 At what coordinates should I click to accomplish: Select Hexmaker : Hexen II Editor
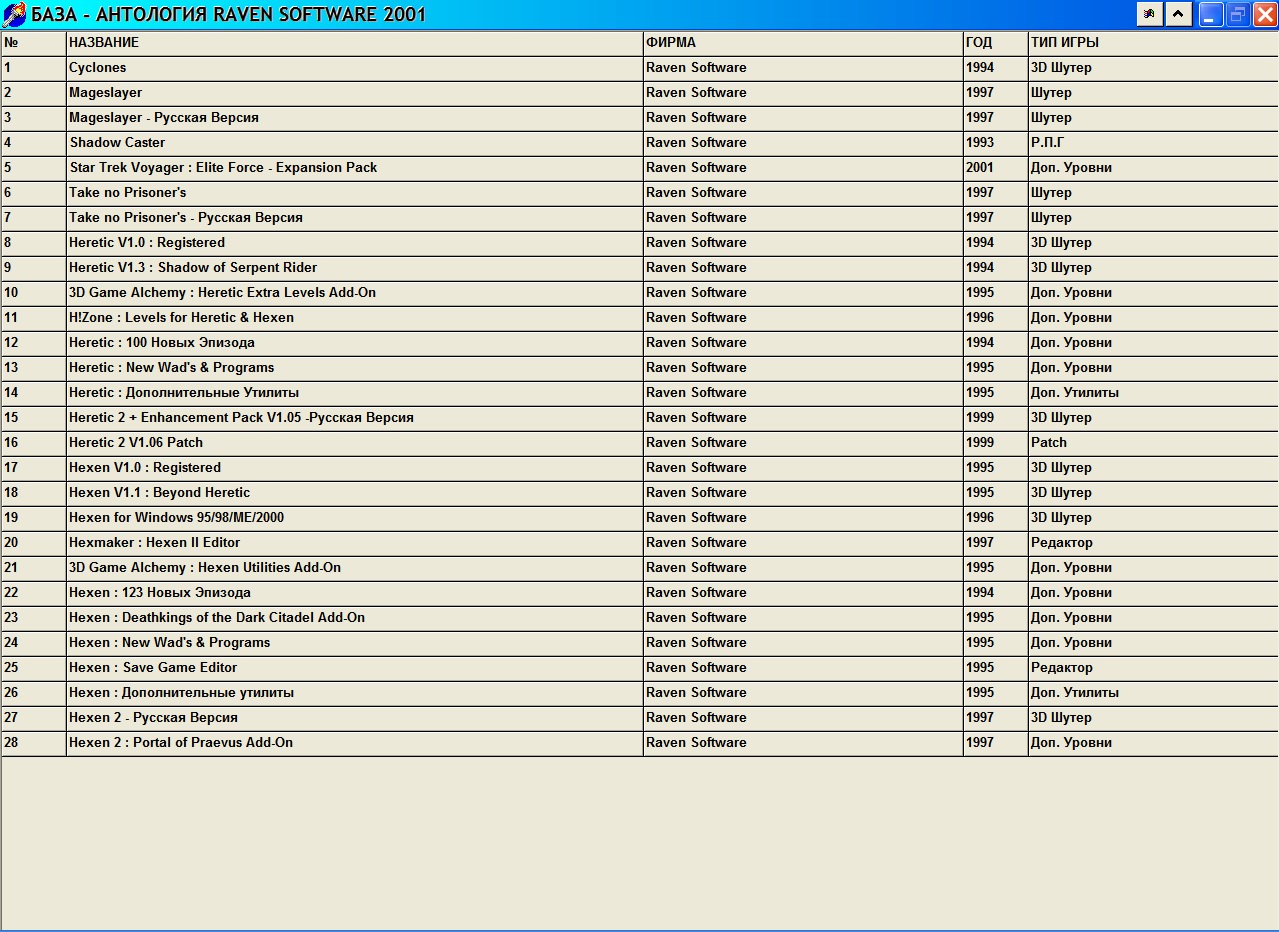(x=155, y=543)
